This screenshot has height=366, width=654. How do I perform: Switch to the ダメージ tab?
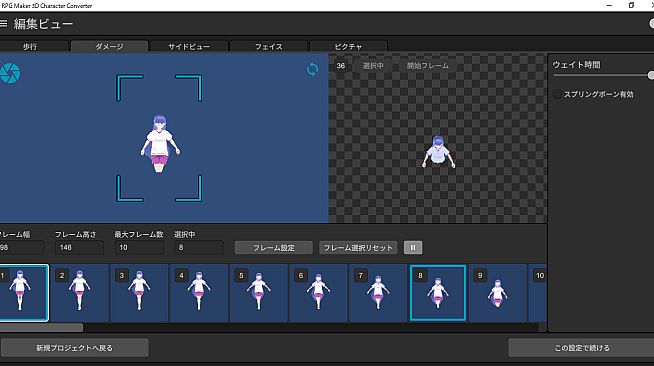point(109,47)
